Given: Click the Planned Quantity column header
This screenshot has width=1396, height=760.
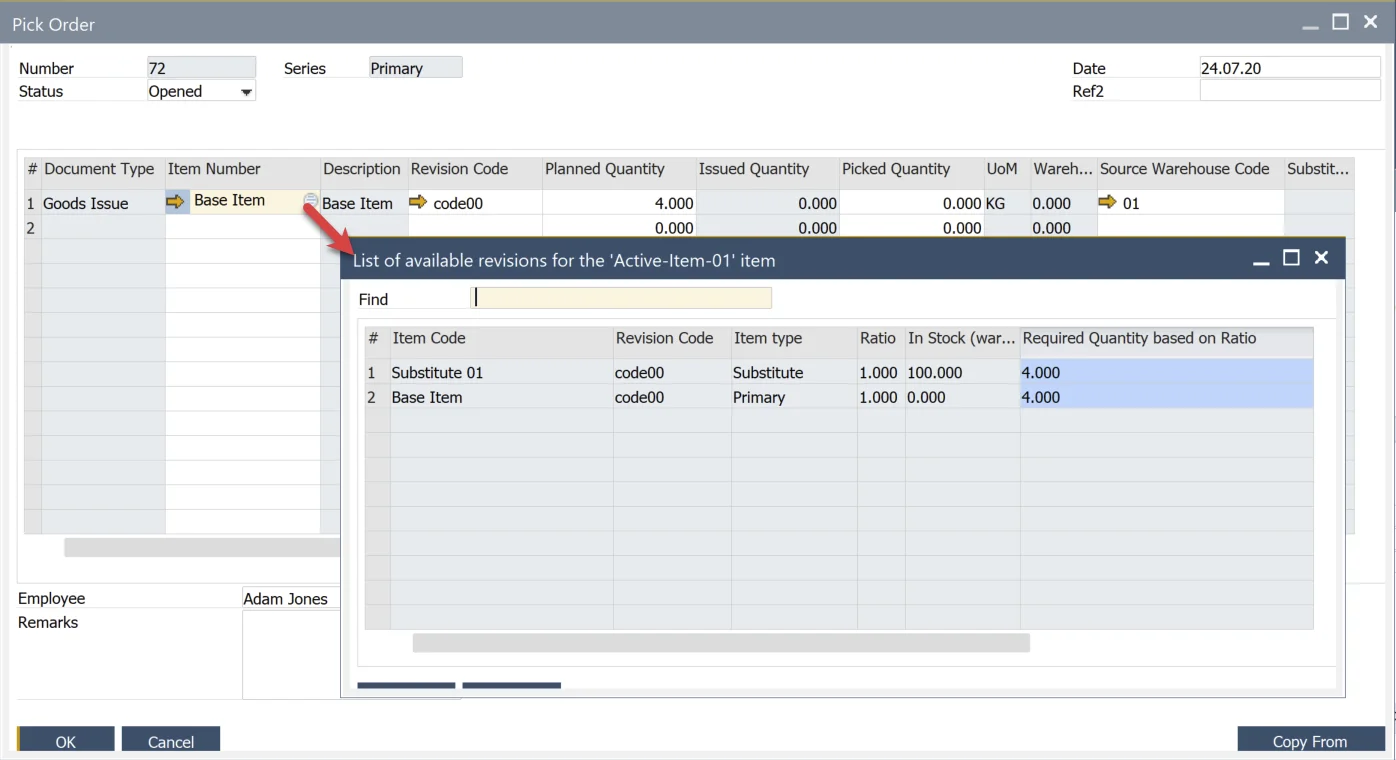Looking at the screenshot, I should pyautogui.click(x=604, y=168).
